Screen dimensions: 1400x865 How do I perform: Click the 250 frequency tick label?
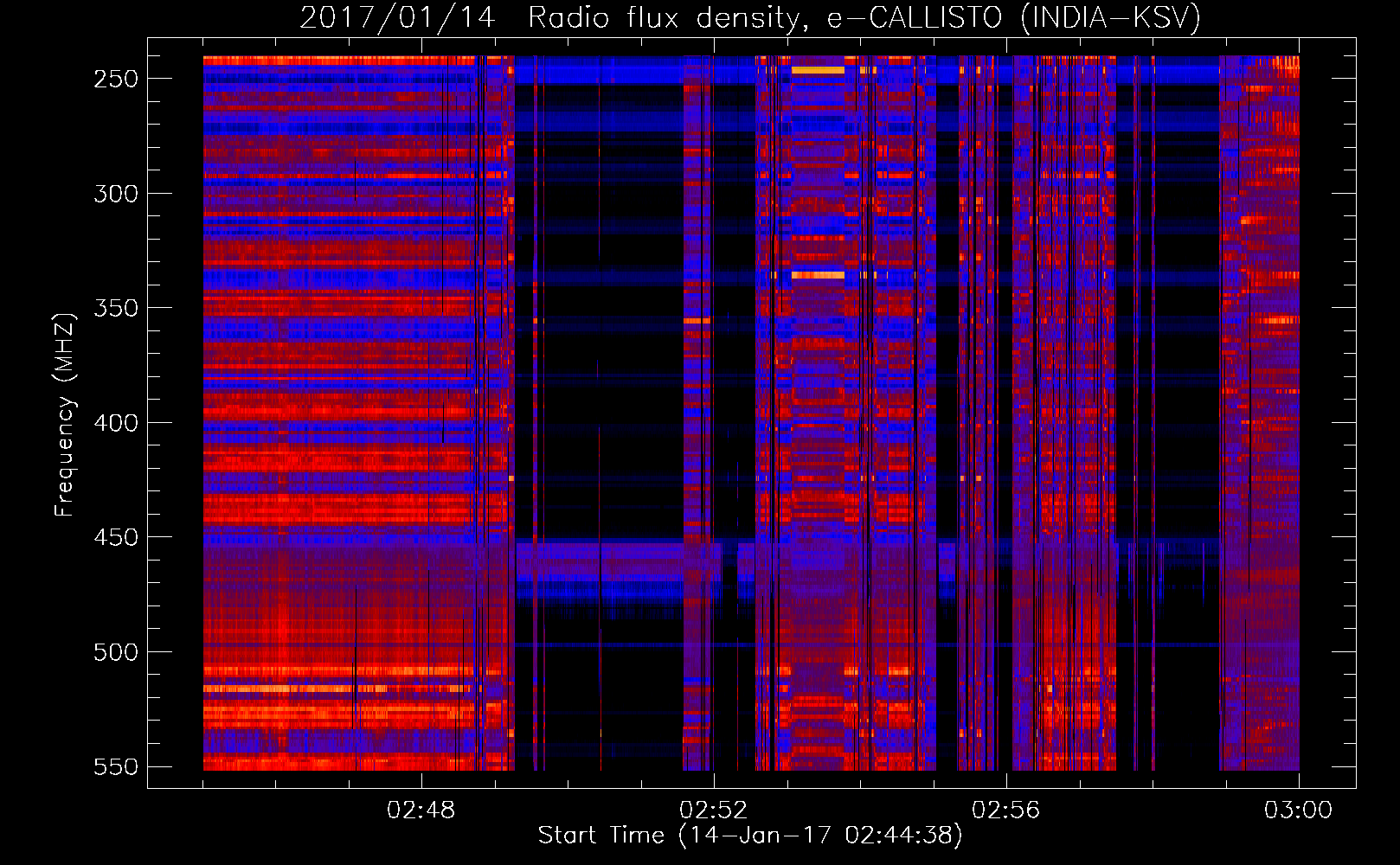(116, 79)
